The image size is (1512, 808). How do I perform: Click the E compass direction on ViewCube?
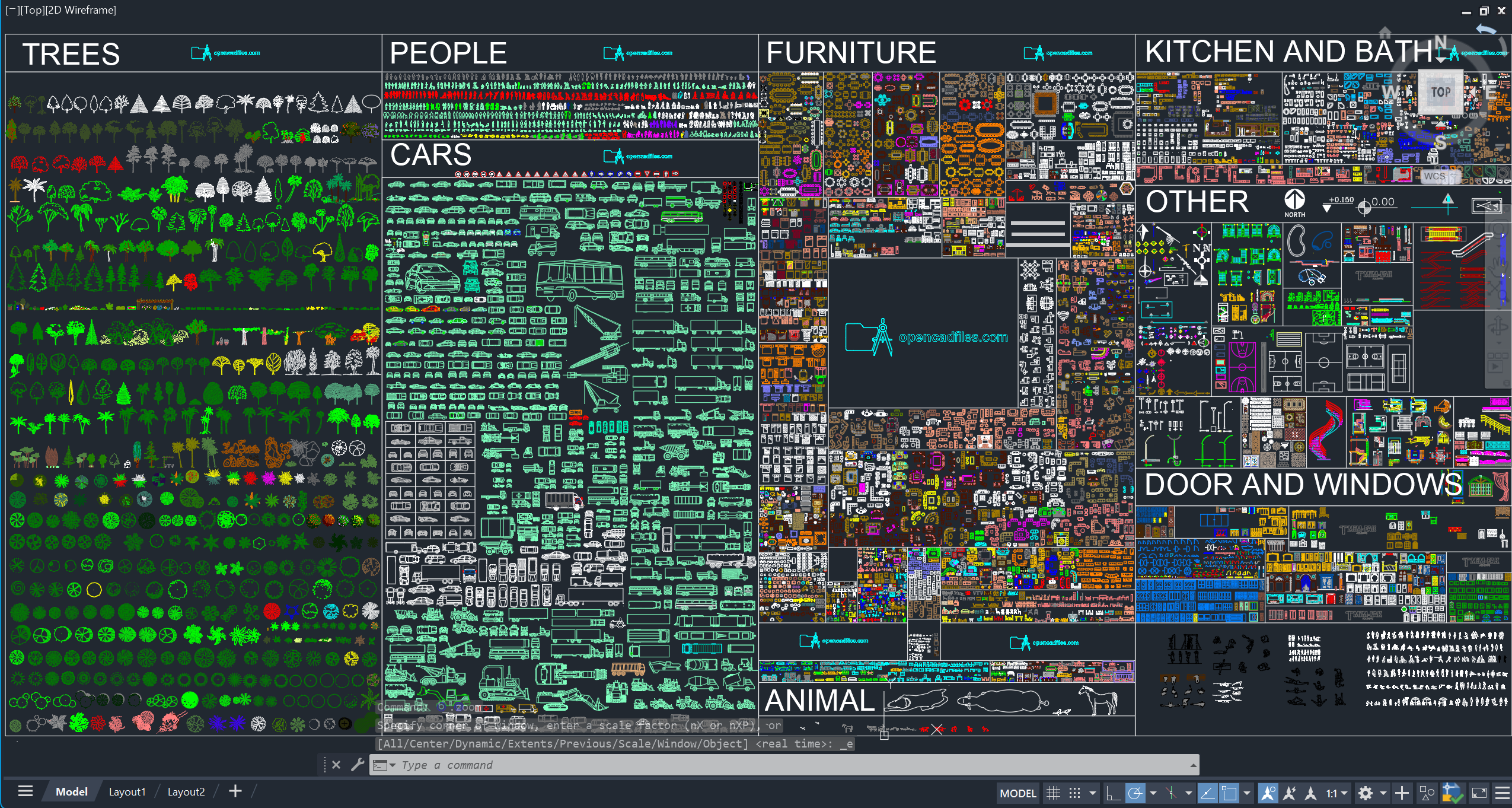point(1491,92)
